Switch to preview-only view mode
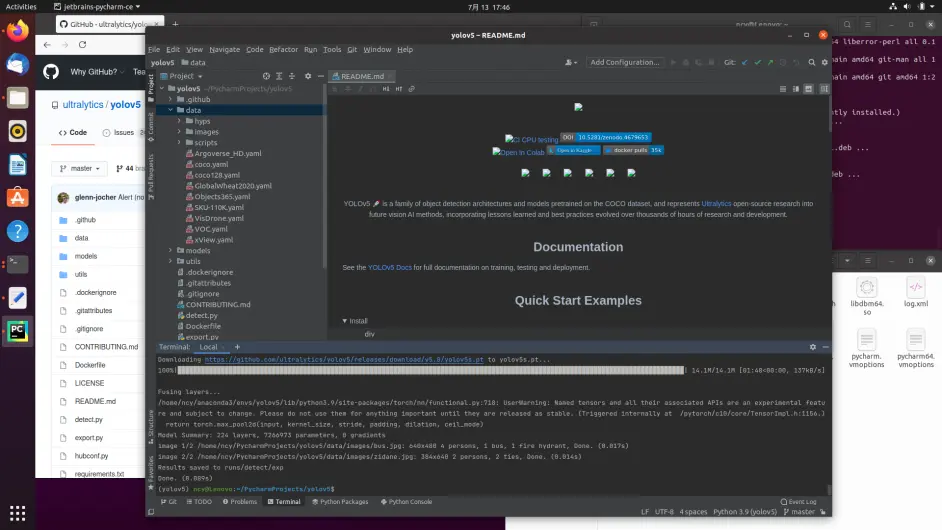Image resolution: width=942 pixels, height=530 pixels. click(x=809, y=89)
